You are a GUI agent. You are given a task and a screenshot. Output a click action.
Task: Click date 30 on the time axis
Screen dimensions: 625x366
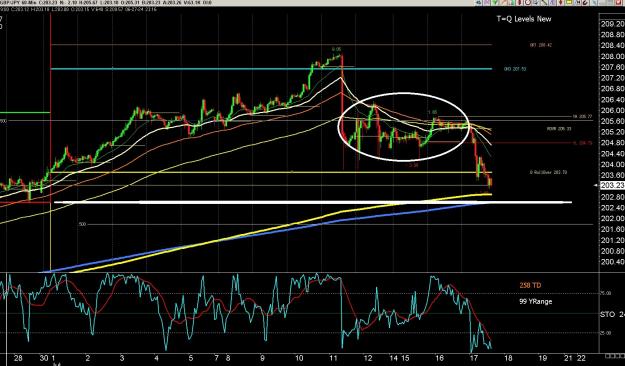[44, 358]
